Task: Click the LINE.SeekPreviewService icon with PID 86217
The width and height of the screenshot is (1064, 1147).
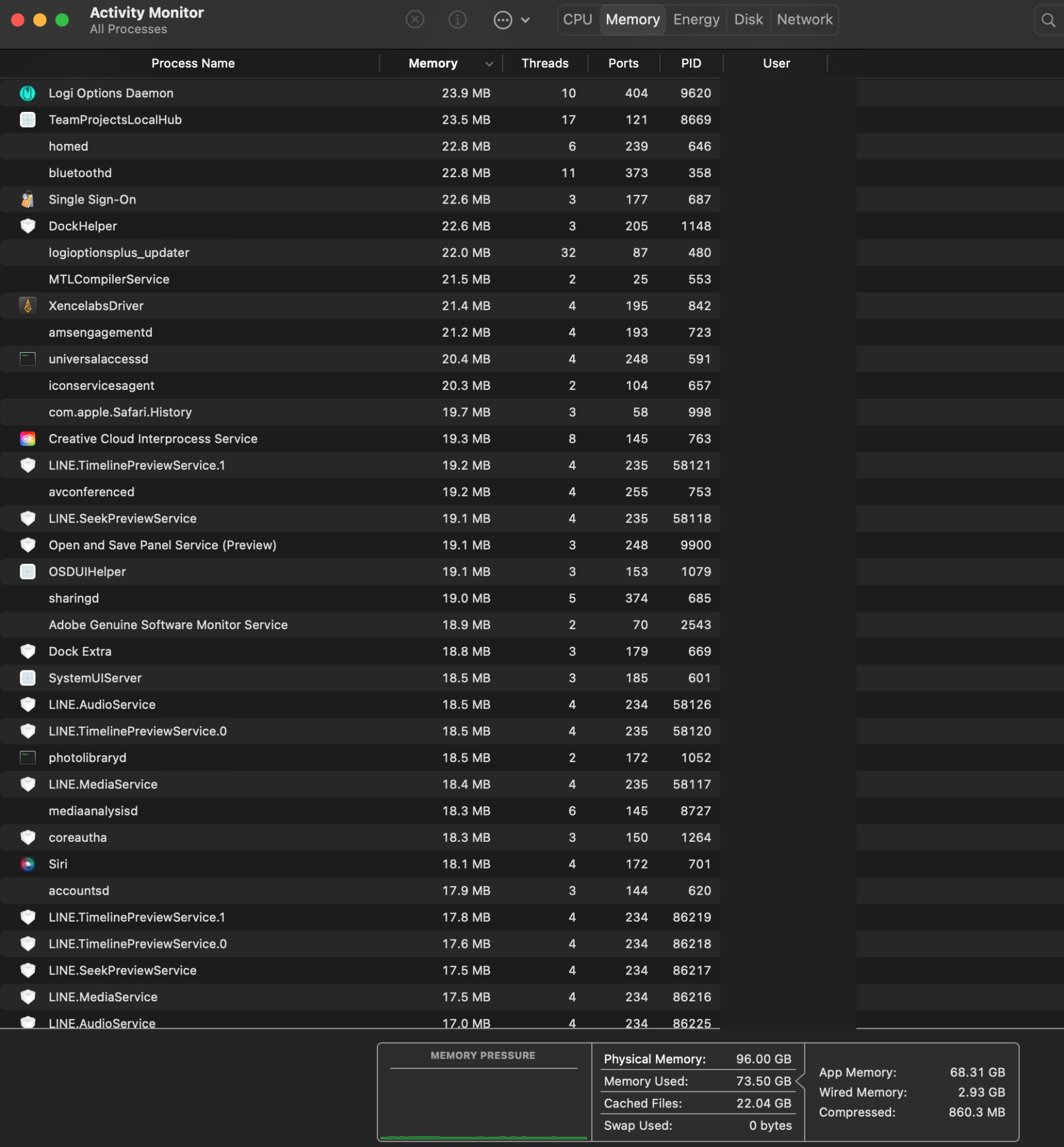Action: point(28,970)
